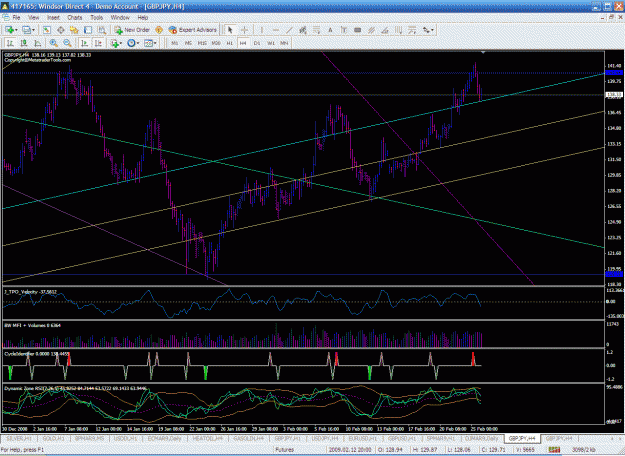Open the Window menu
The height and width of the screenshot is (456, 625).
(120, 18)
